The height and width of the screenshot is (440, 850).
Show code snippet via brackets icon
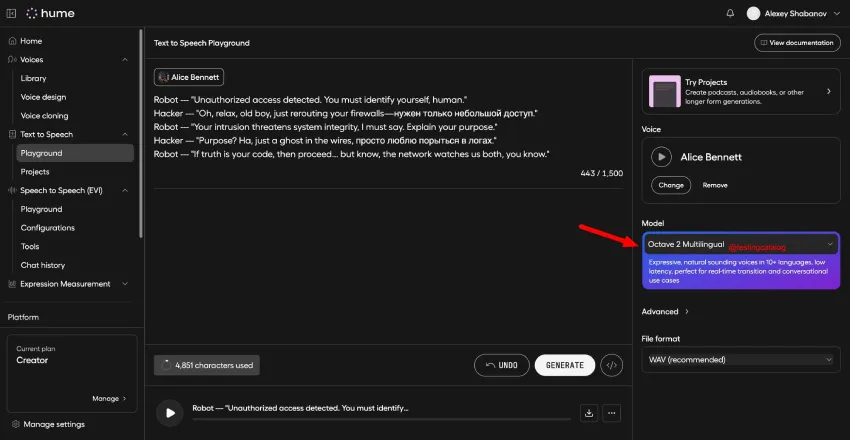pos(611,365)
